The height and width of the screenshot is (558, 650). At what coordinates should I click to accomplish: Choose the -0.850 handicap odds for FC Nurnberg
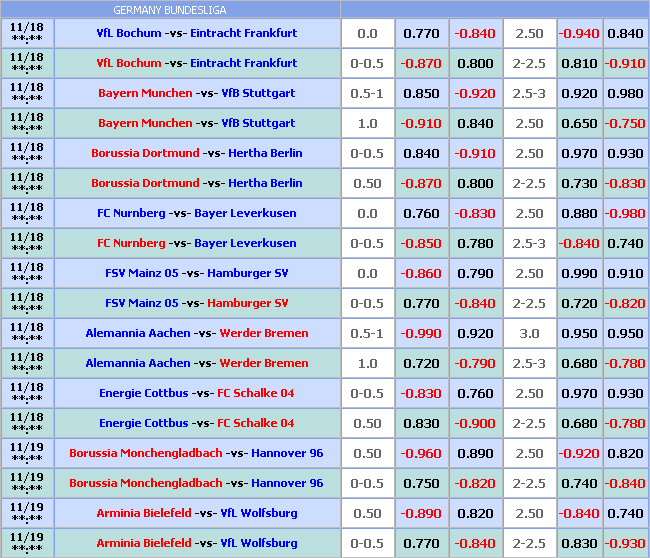[x=421, y=243]
